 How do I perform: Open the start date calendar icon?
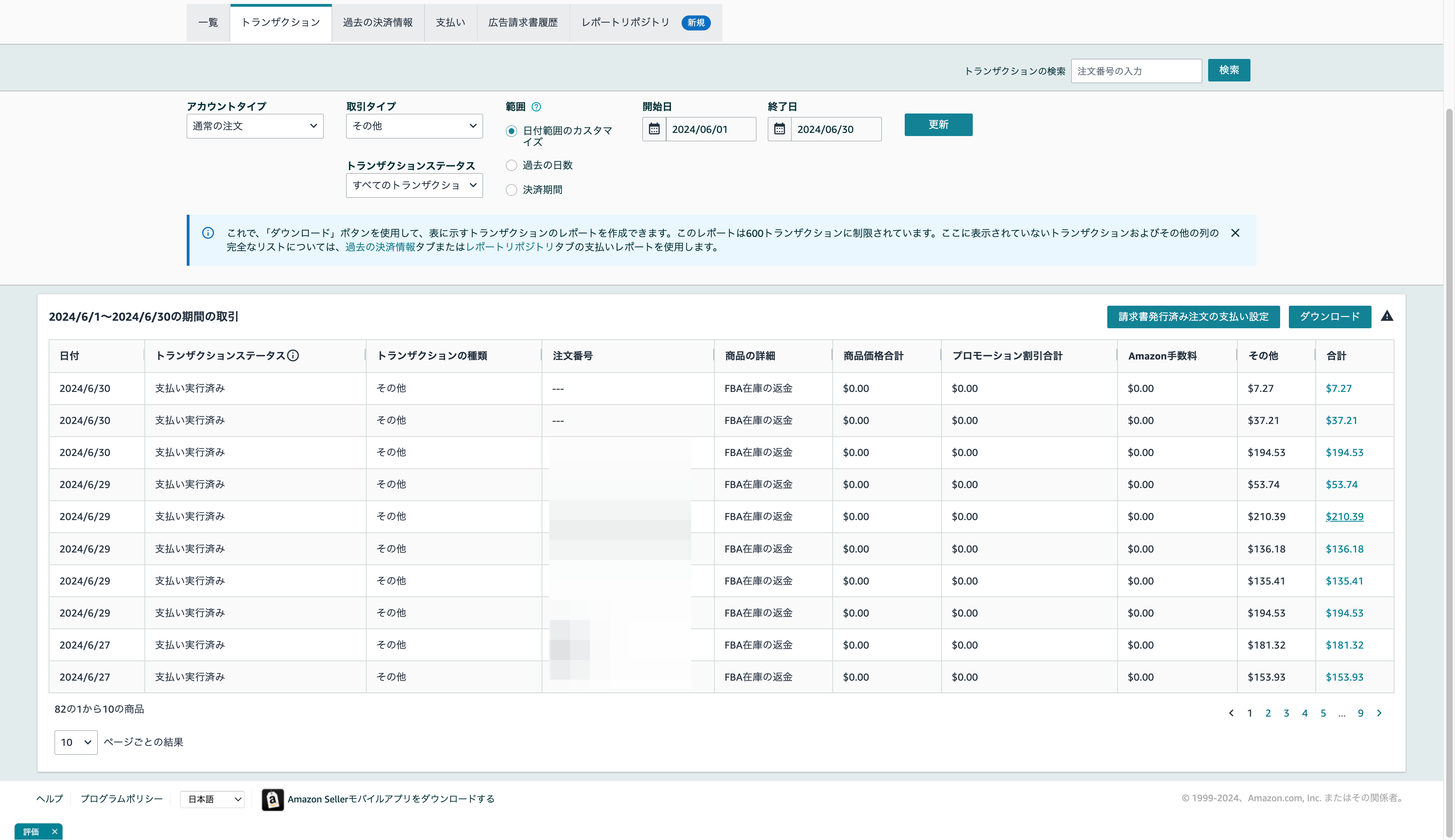coord(654,129)
